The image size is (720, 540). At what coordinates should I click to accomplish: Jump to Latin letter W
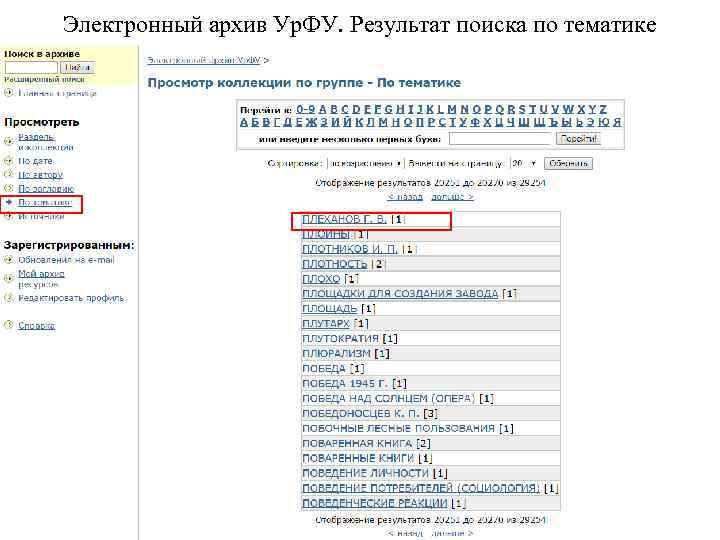pyautogui.click(x=568, y=109)
